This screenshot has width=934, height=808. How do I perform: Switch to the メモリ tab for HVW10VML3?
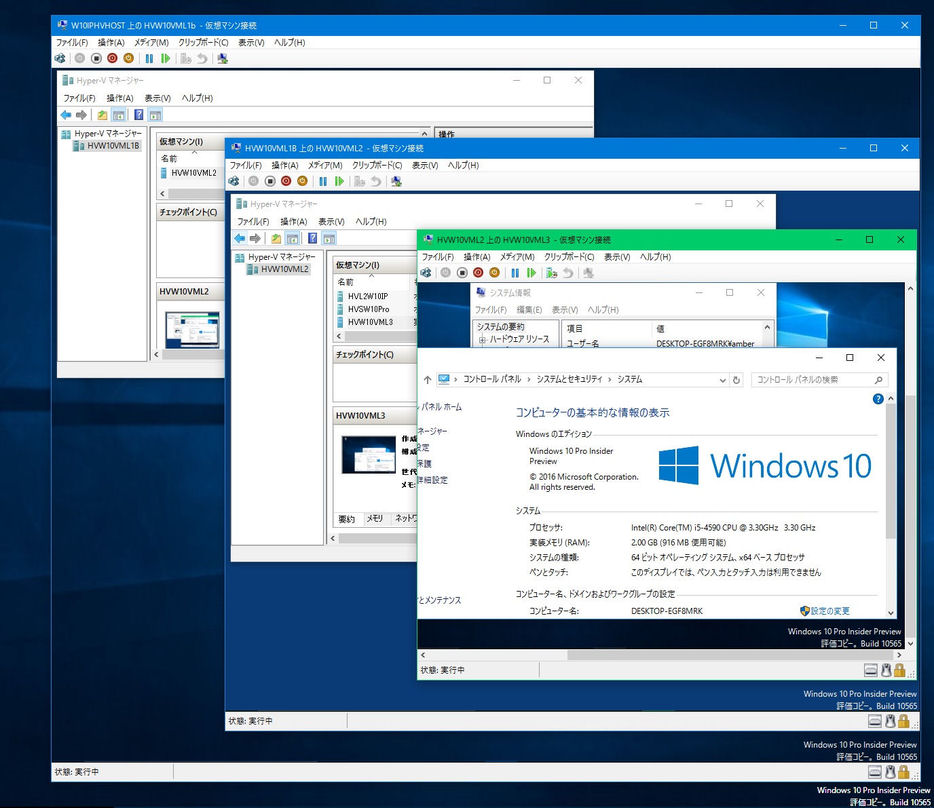[375, 519]
